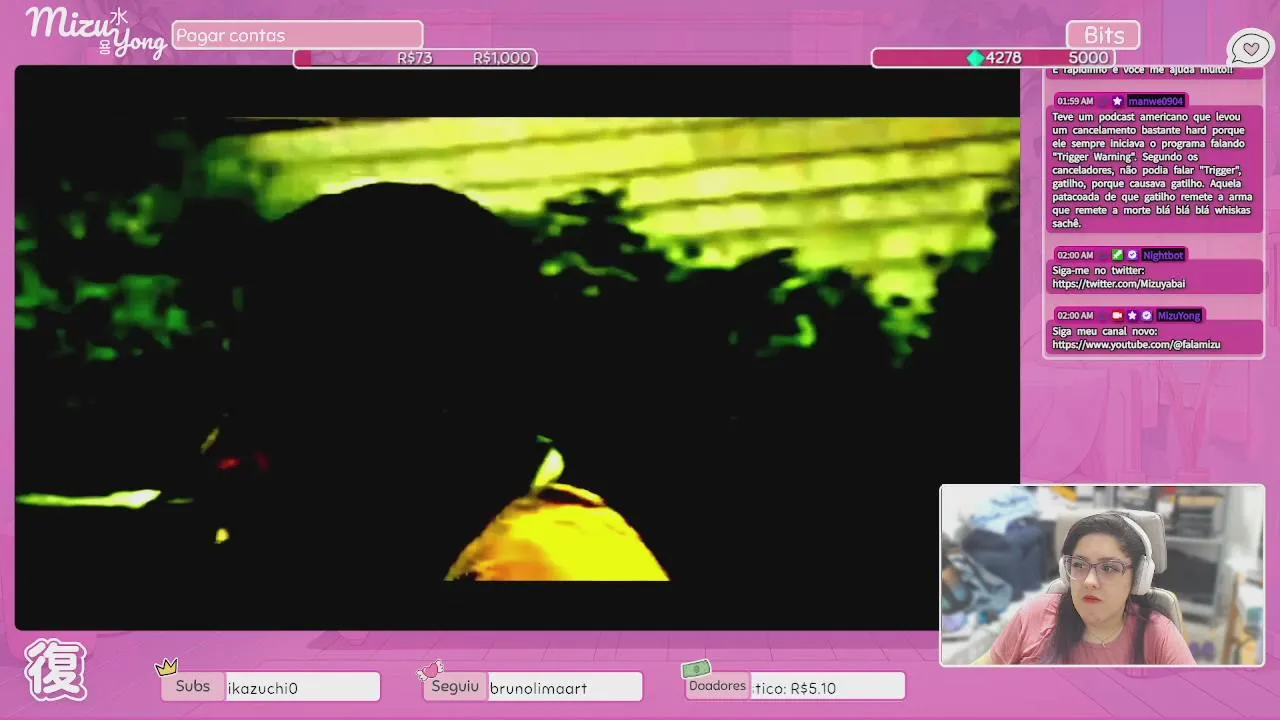Click the candy icon above Seguiu
This screenshot has width=1280, height=720.
click(x=431, y=669)
